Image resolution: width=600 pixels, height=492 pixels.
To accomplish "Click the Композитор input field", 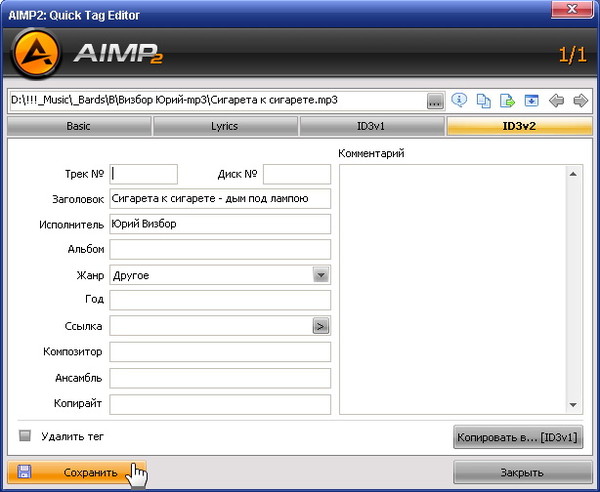I will click(220, 352).
